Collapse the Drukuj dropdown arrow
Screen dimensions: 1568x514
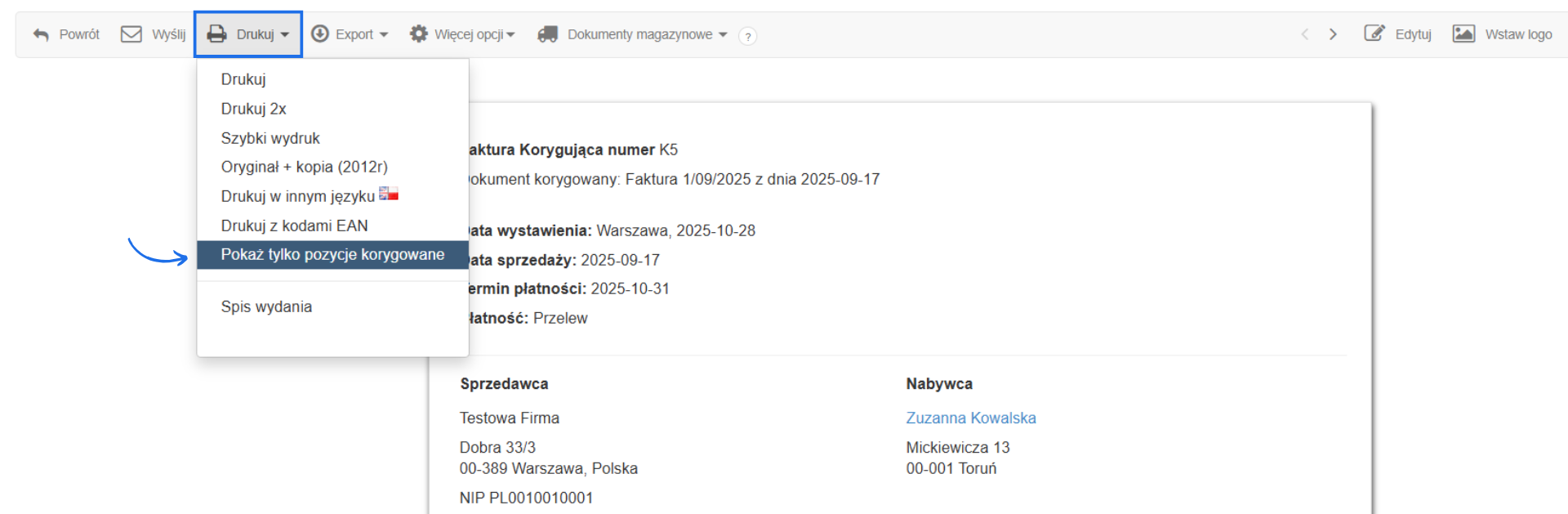(285, 35)
